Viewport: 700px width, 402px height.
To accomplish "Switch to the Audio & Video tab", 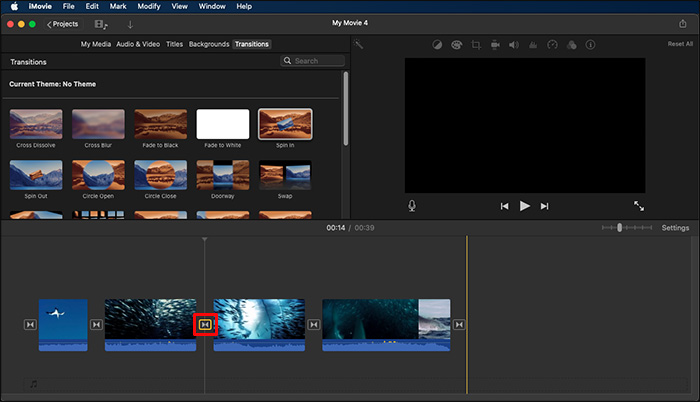I will pos(139,44).
